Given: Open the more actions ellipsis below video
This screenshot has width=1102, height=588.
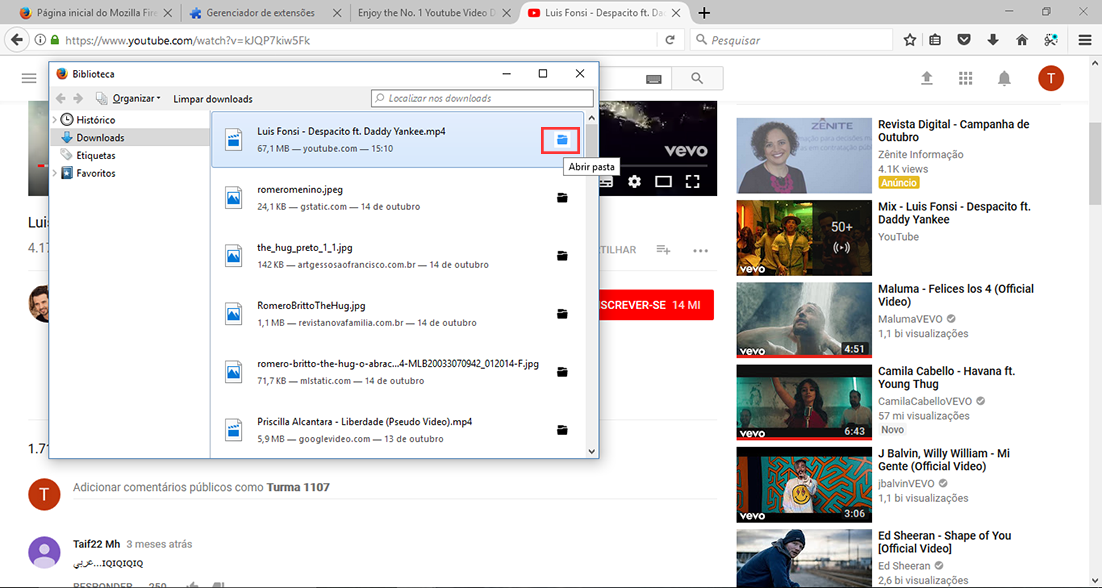Looking at the screenshot, I should (700, 250).
